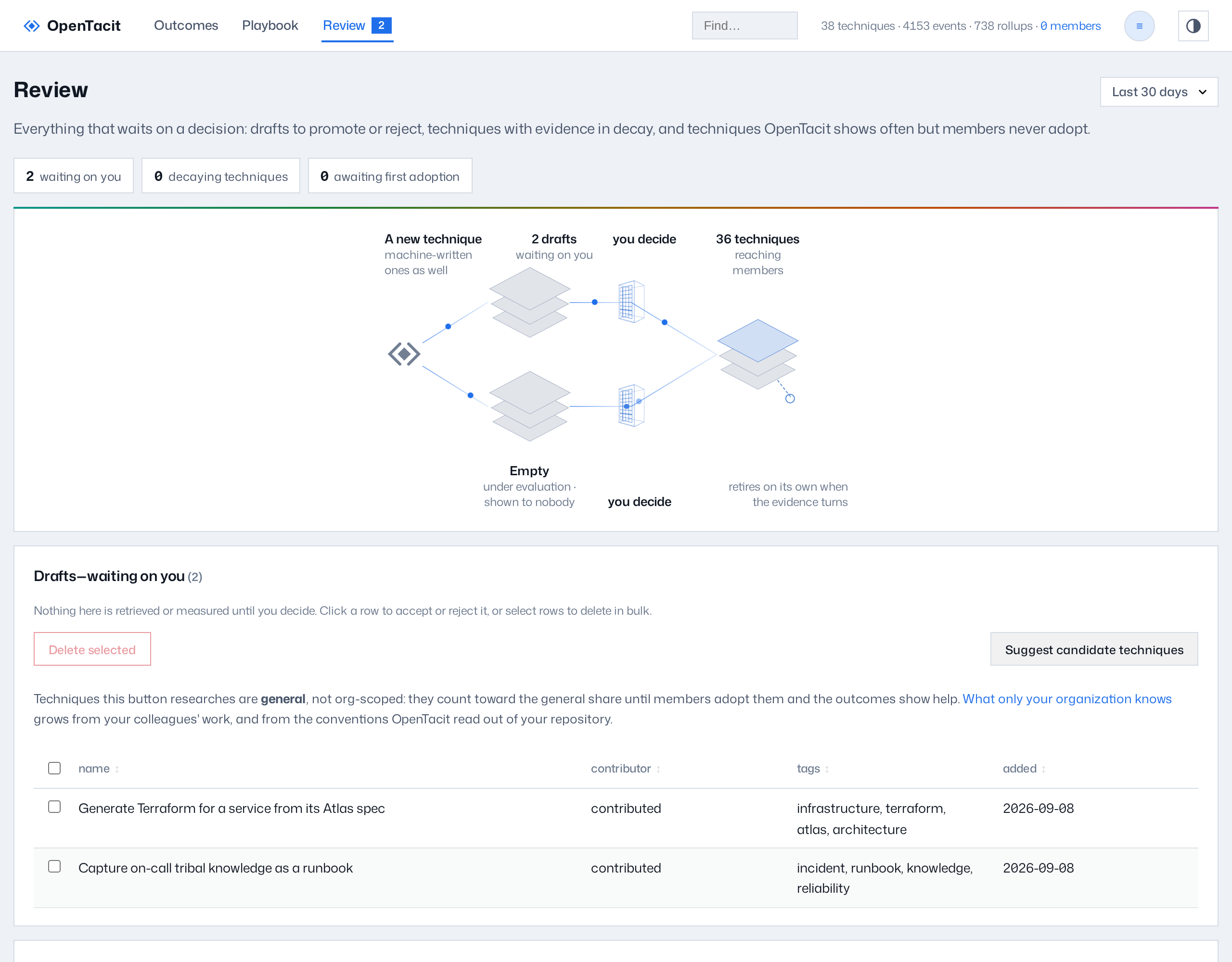Click the 36 techniques diagram label
The height and width of the screenshot is (962, 1232).
click(757, 239)
